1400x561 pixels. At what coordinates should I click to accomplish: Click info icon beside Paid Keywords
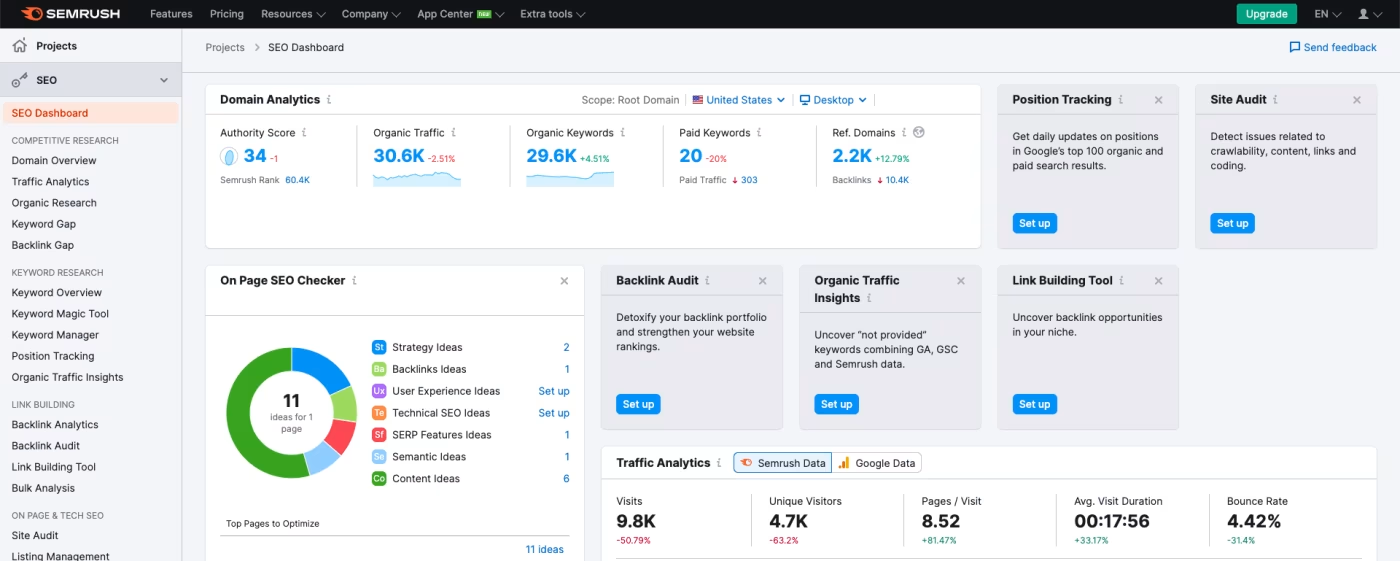(x=759, y=133)
